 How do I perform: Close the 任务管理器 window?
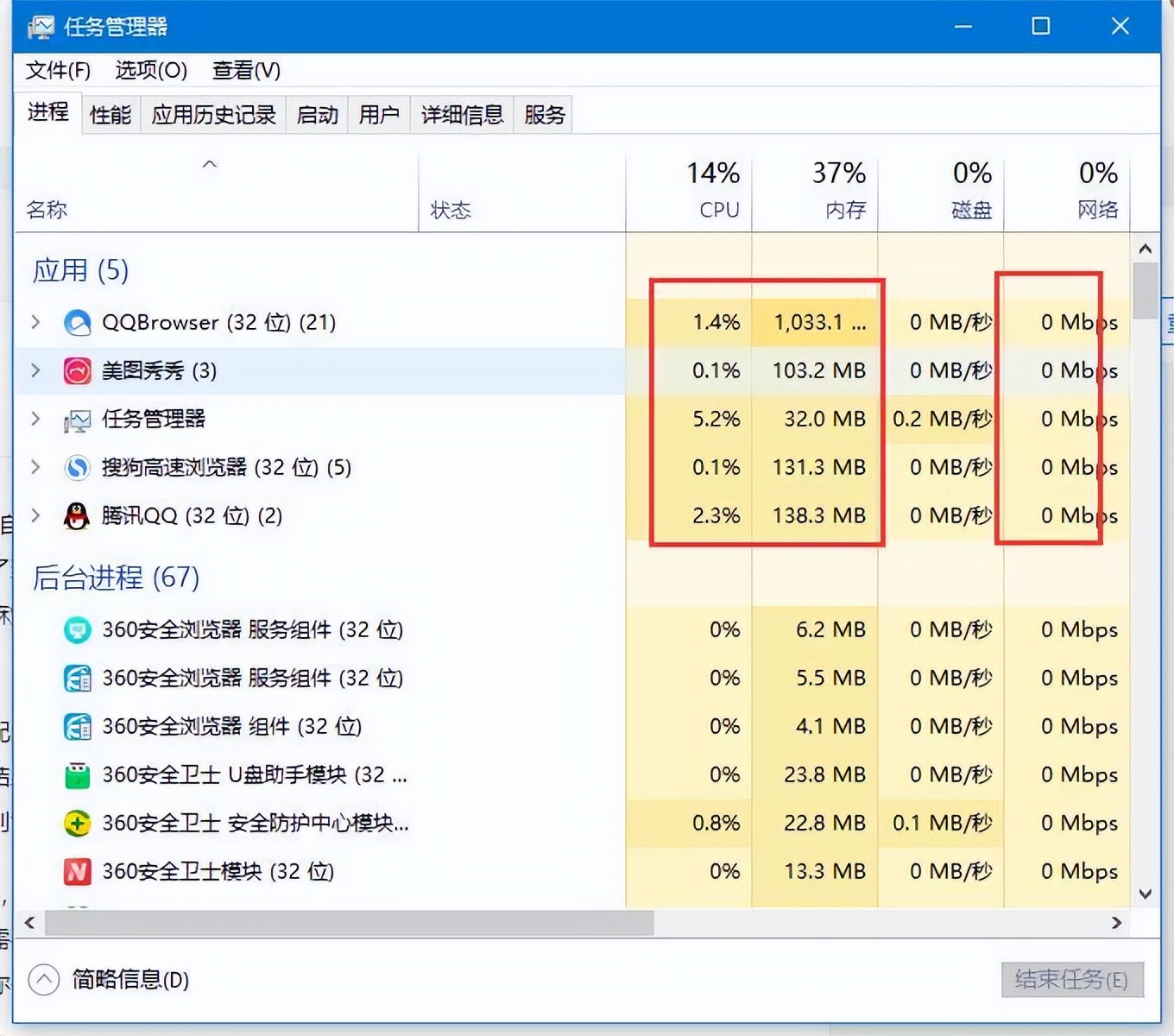click(x=1120, y=27)
